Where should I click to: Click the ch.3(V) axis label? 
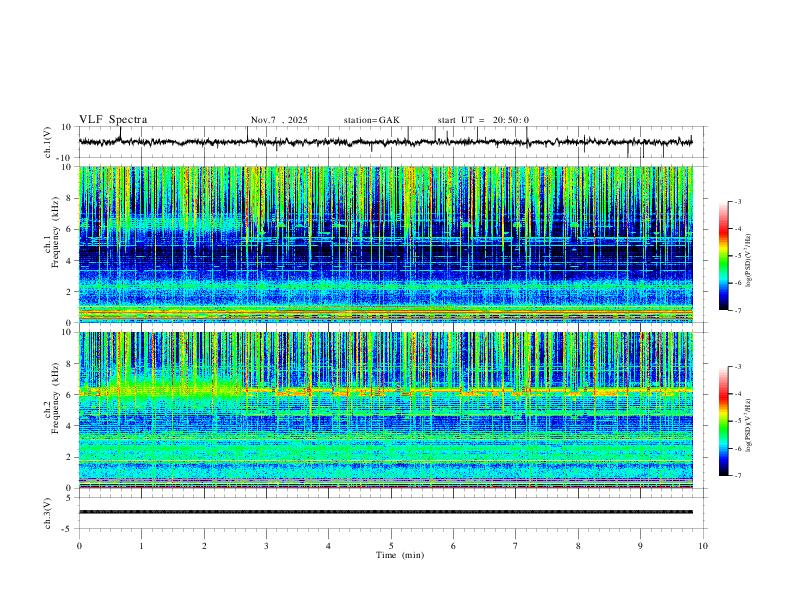[x=48, y=513]
